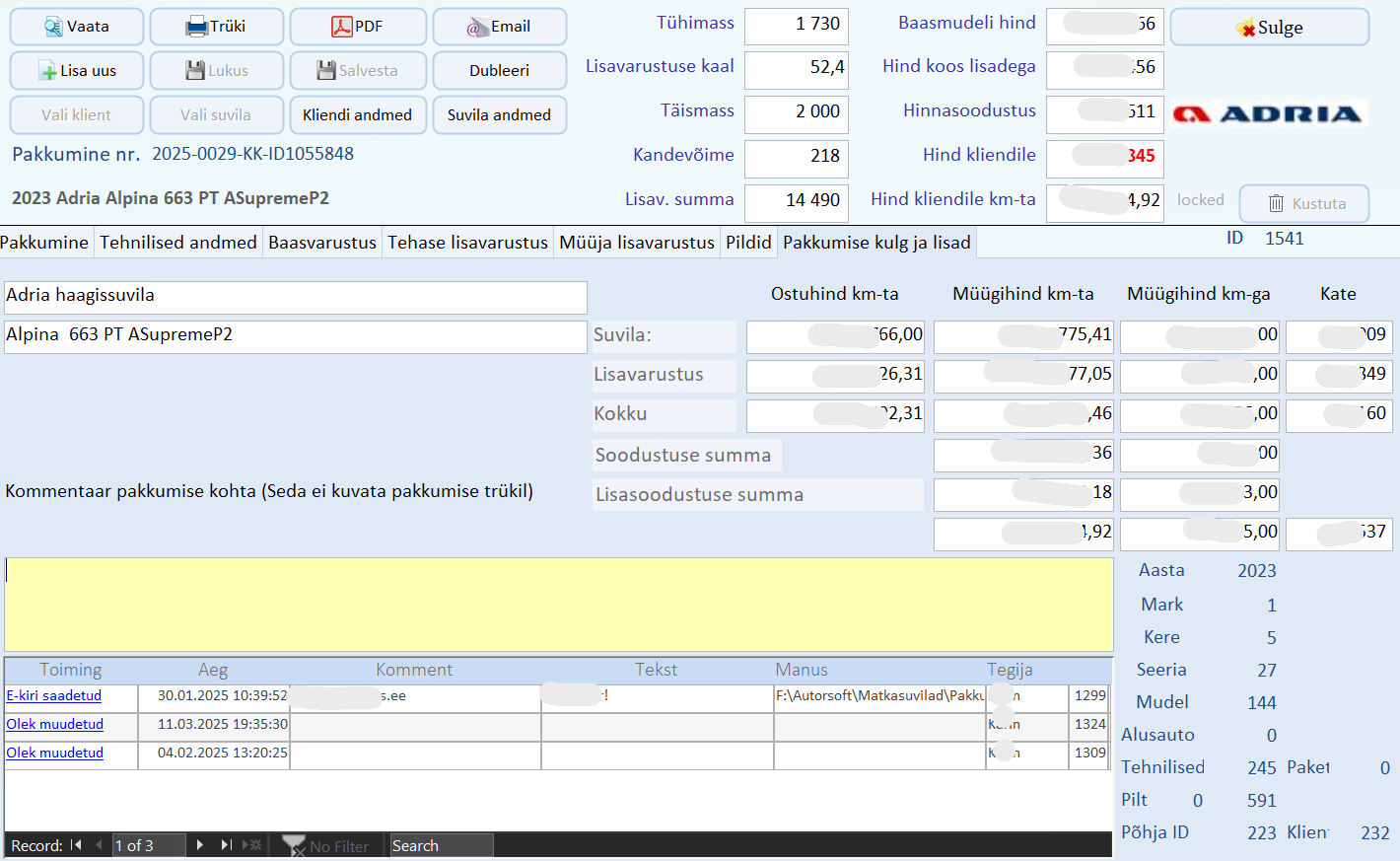This screenshot has height=861, width=1400.
Task: Click the No Filter indicator
Action: pos(325,846)
